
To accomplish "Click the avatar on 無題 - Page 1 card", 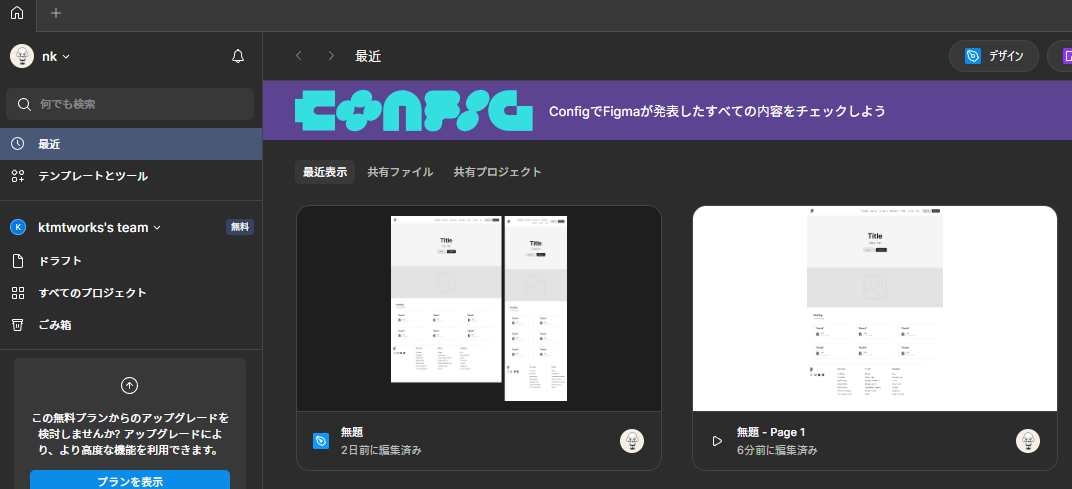I will coord(1028,441).
